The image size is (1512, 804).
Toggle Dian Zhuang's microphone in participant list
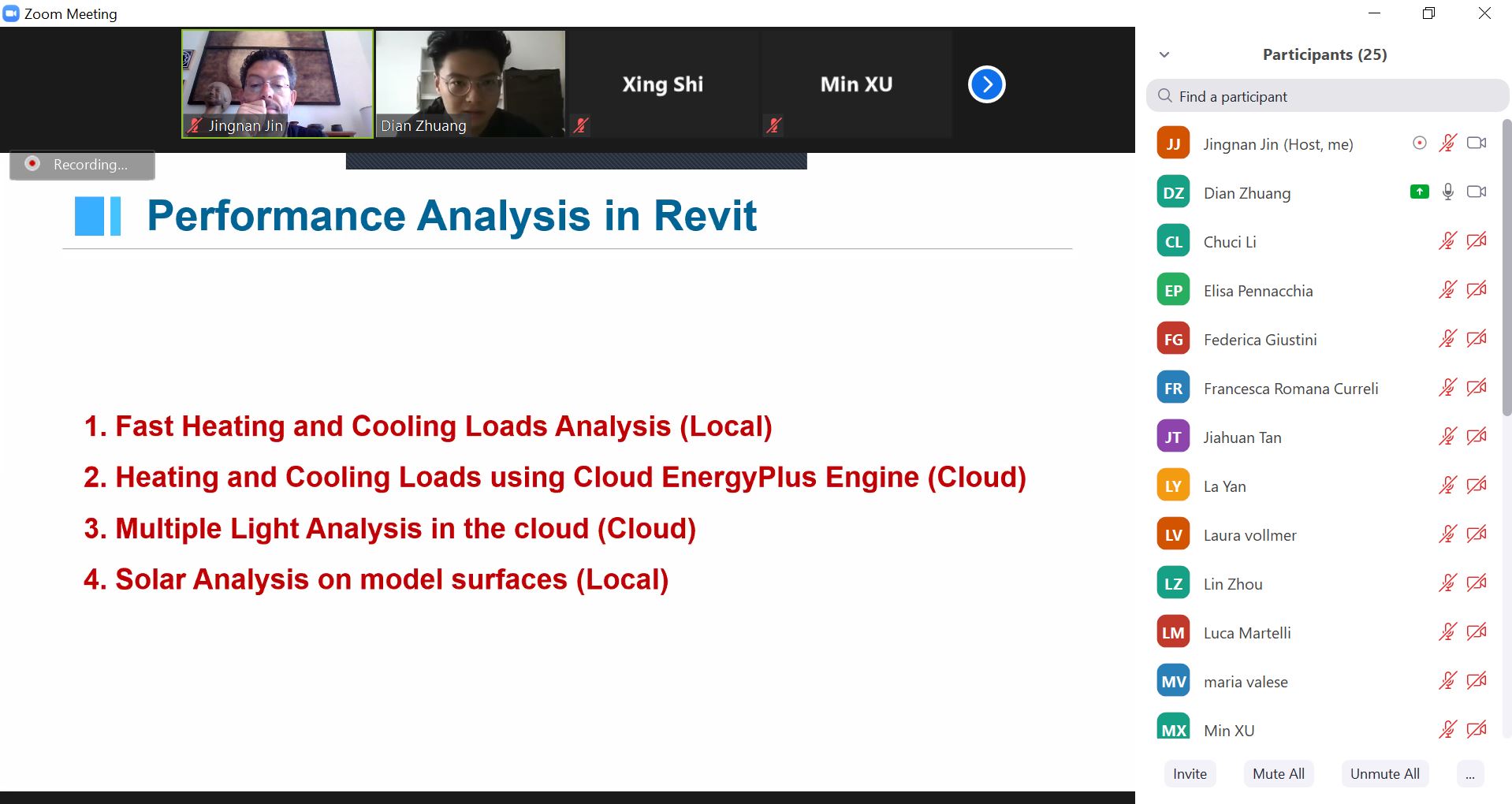1447,192
